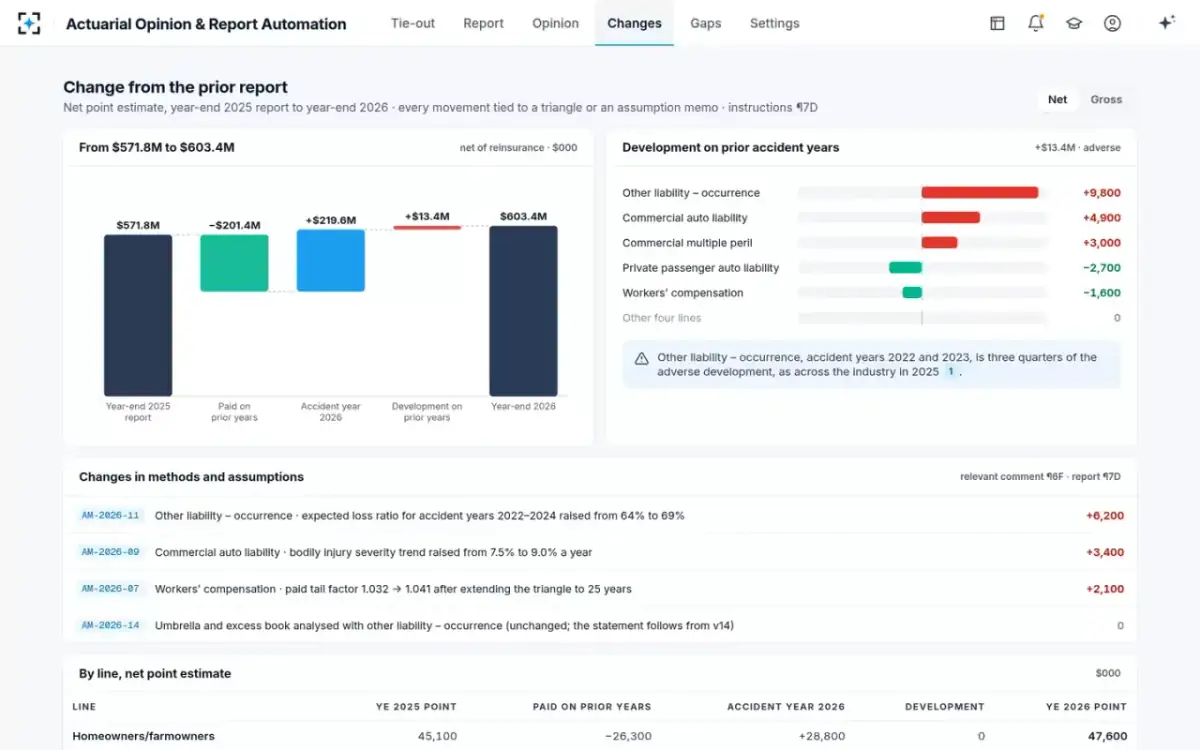
Task: Click 'relevant comment ¶6F · report ¶7D' text
Action: tap(1040, 477)
